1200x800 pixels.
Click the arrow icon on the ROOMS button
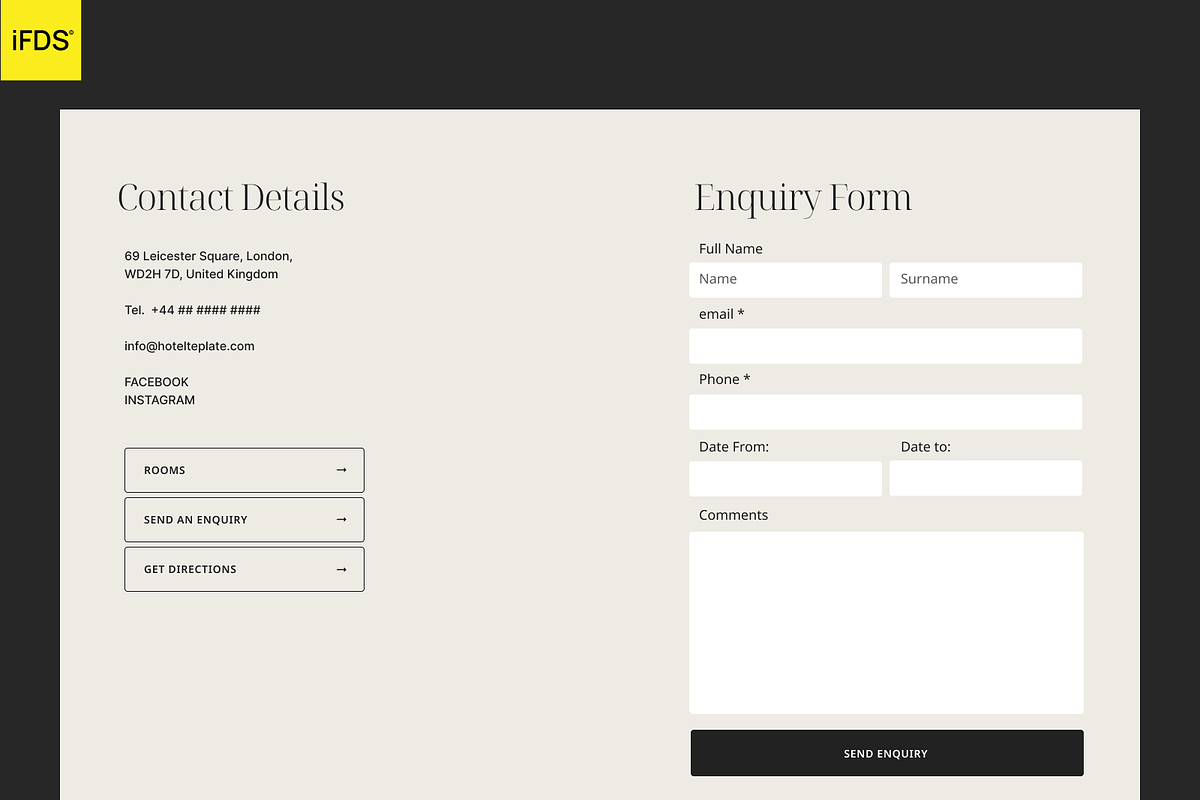(x=341, y=470)
